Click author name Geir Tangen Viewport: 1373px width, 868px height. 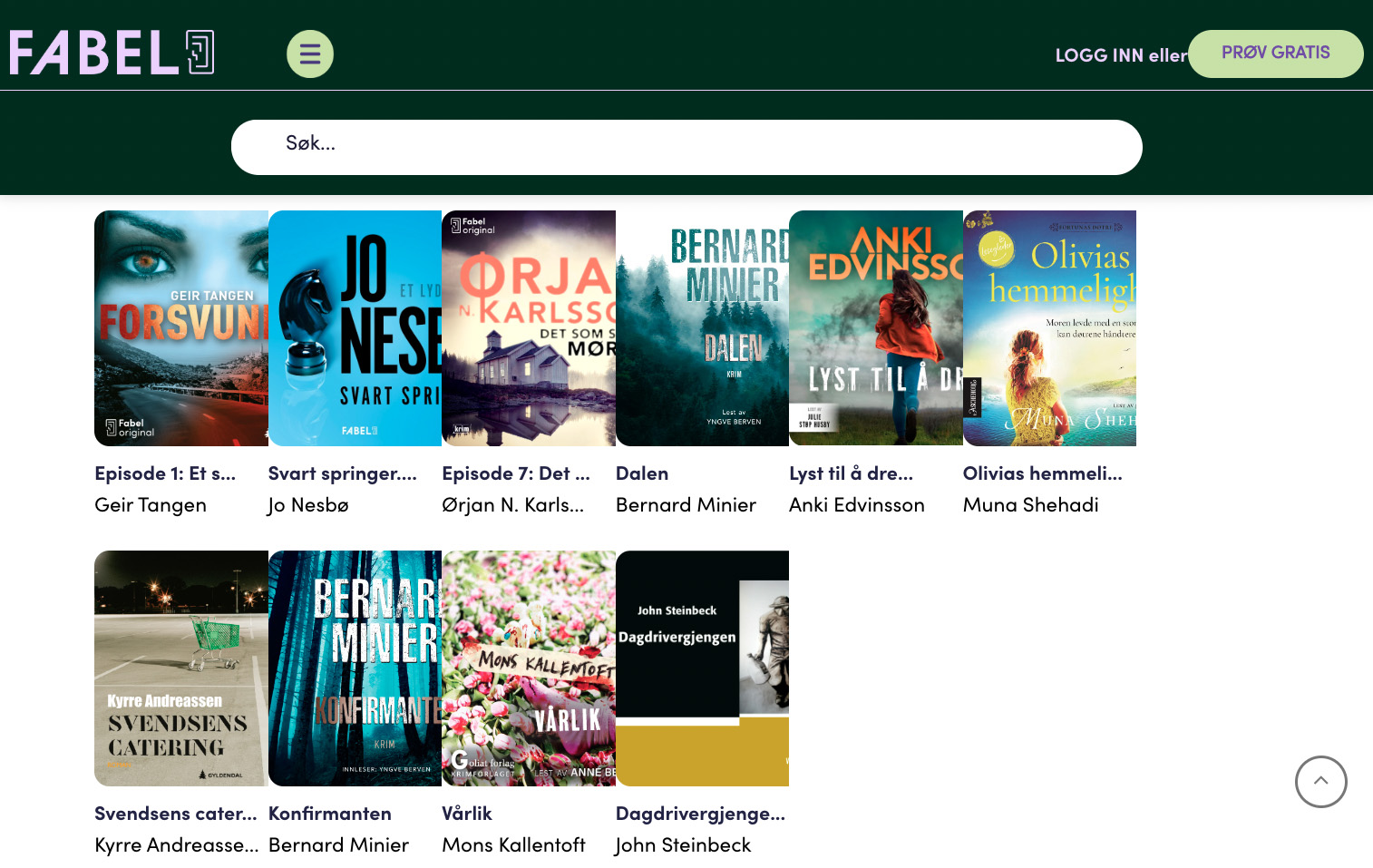(x=151, y=505)
